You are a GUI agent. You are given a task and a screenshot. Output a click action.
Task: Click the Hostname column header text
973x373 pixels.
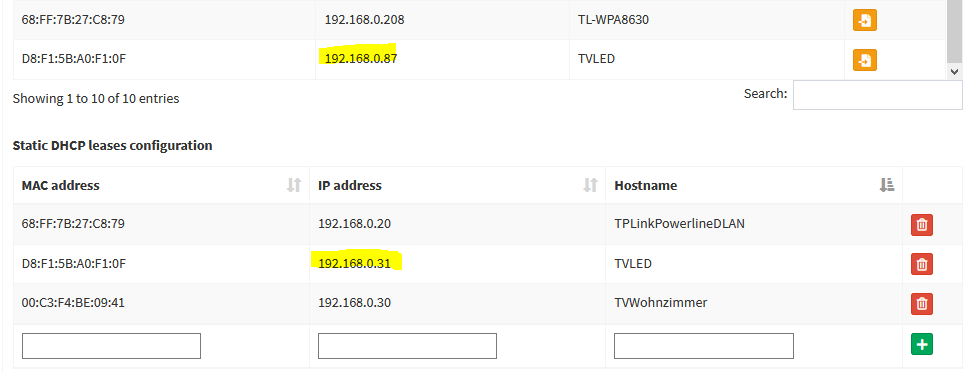[x=645, y=186]
